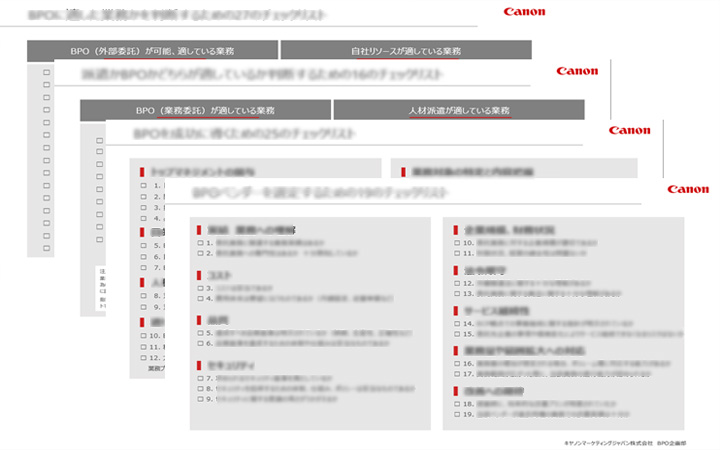Click the second Canon logo from the top
The image size is (720, 450).
(577, 71)
